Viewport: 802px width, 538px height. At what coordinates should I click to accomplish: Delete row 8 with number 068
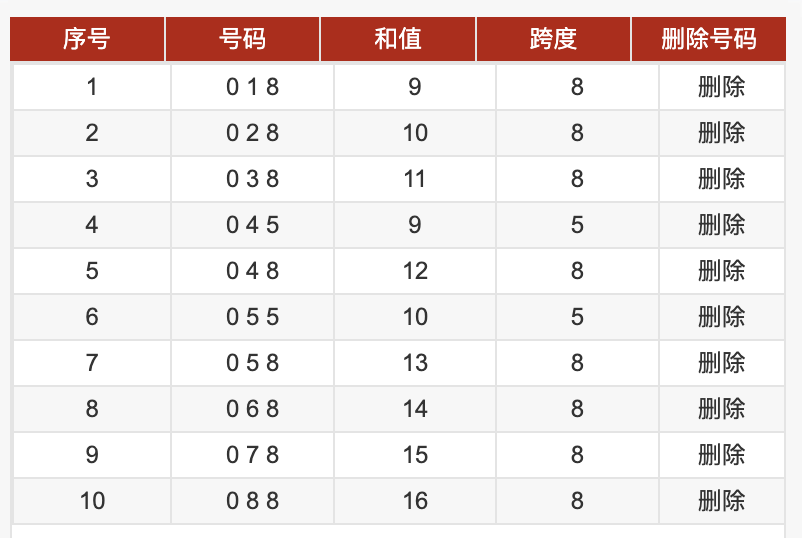pyautogui.click(x=721, y=409)
